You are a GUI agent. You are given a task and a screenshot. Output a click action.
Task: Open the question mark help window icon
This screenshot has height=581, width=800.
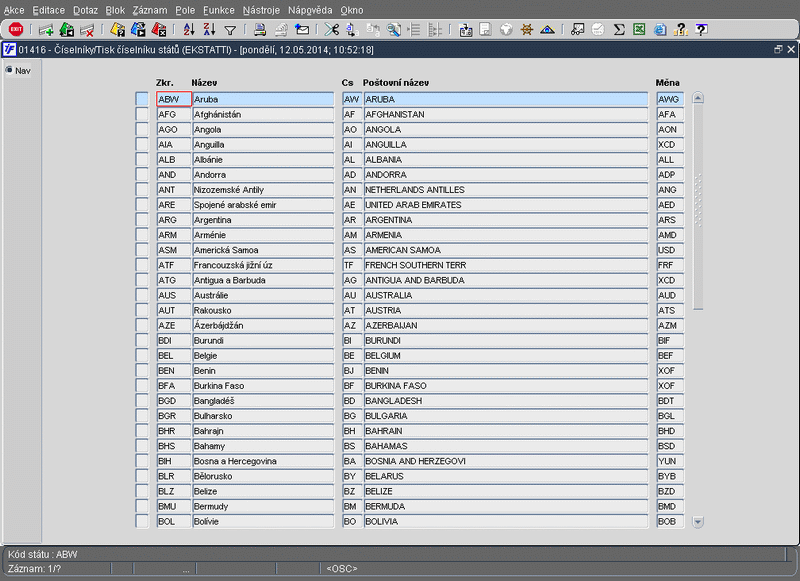(x=702, y=30)
